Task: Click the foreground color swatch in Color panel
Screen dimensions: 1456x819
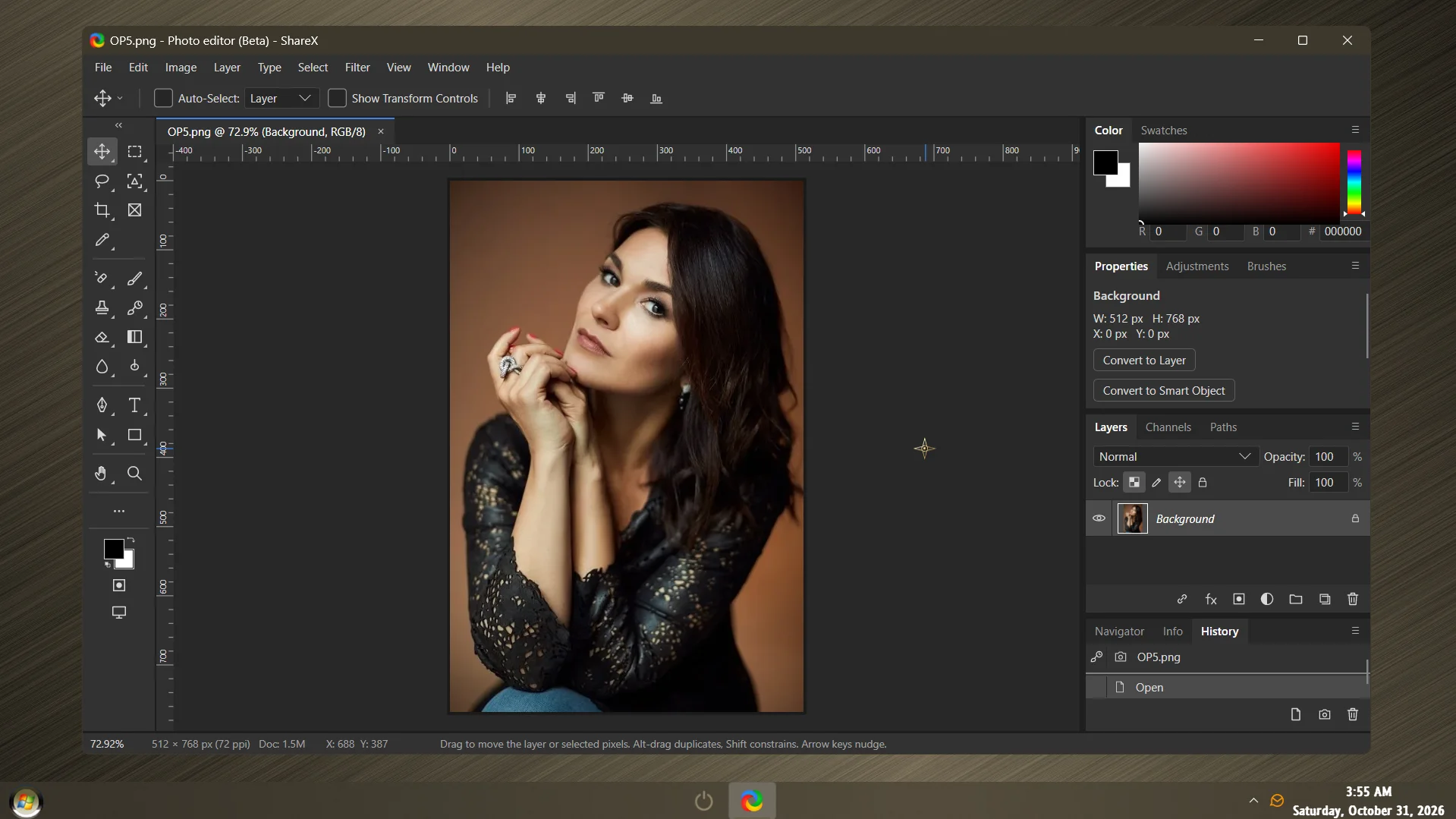Action: tap(1105, 162)
